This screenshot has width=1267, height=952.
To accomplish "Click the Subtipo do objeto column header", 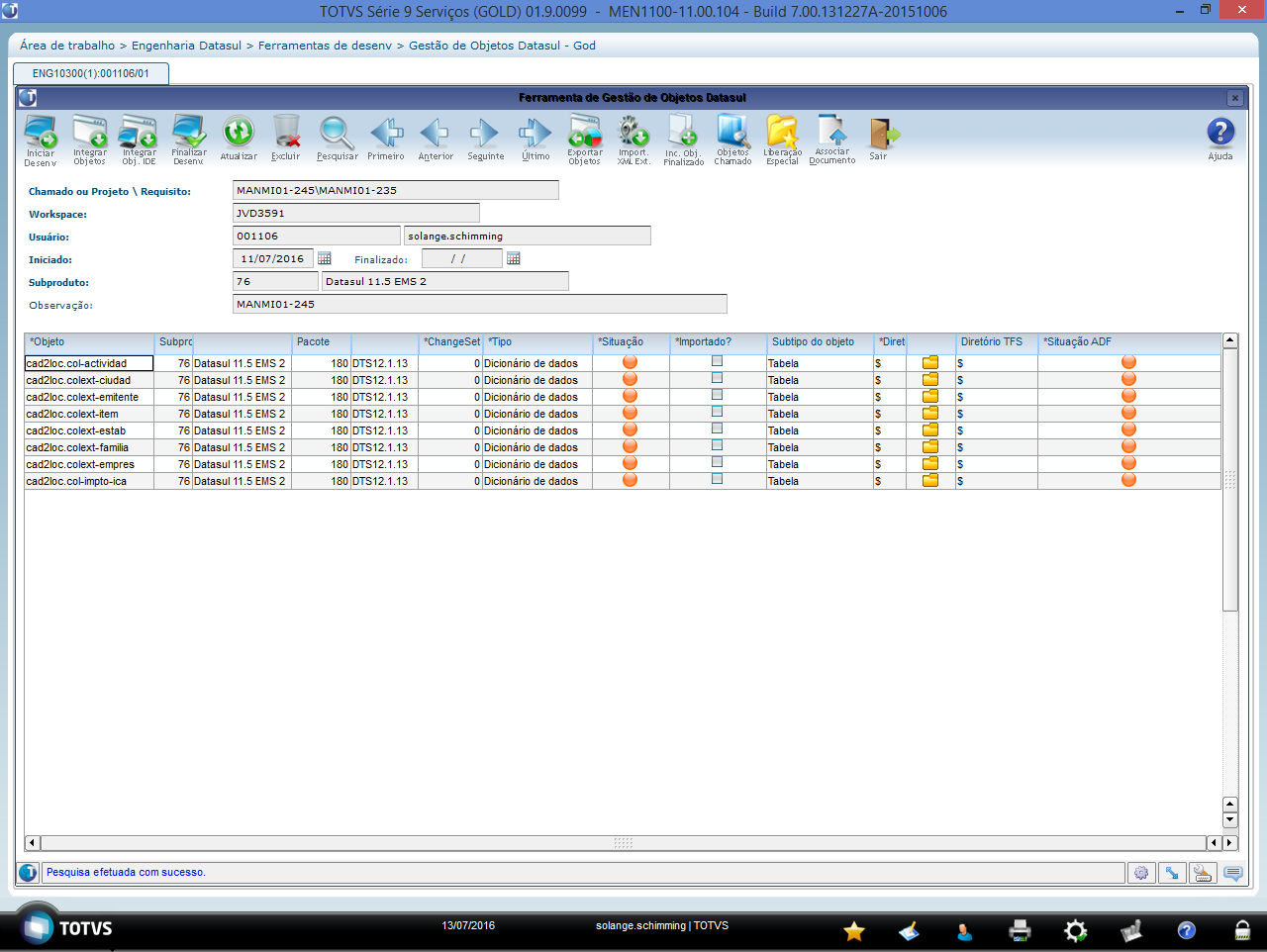I will point(821,342).
